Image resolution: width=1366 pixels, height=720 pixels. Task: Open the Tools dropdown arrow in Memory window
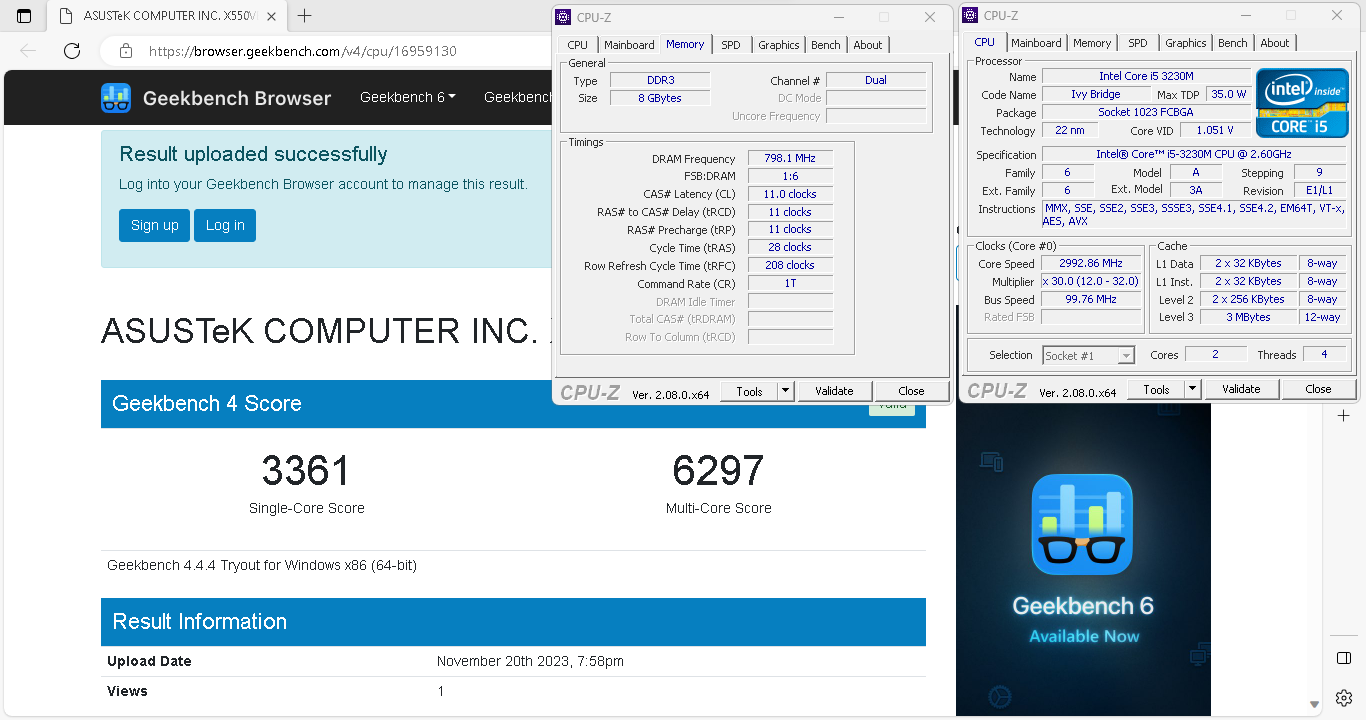(x=786, y=391)
